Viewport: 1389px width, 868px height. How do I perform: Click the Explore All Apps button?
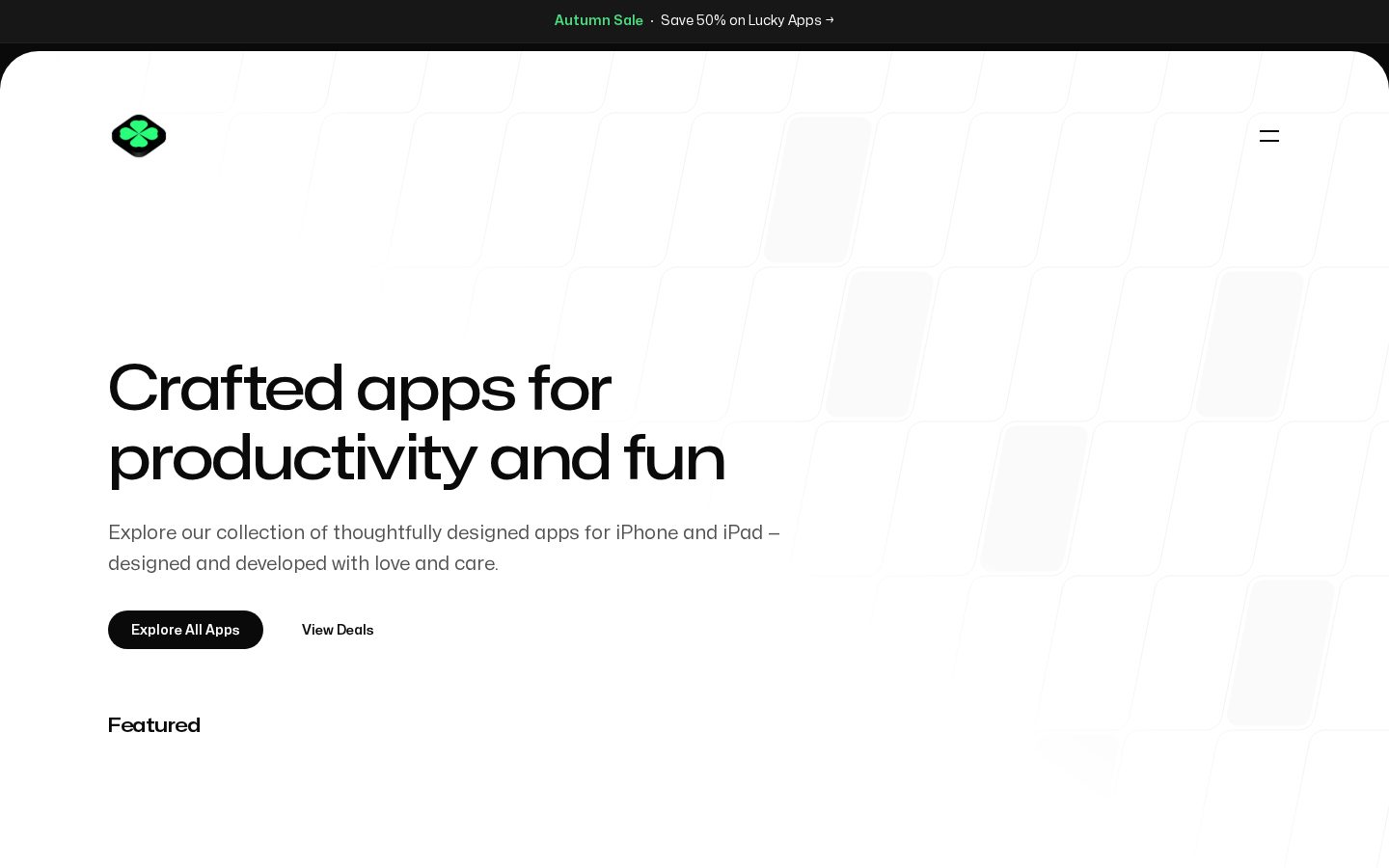pyautogui.click(x=185, y=630)
